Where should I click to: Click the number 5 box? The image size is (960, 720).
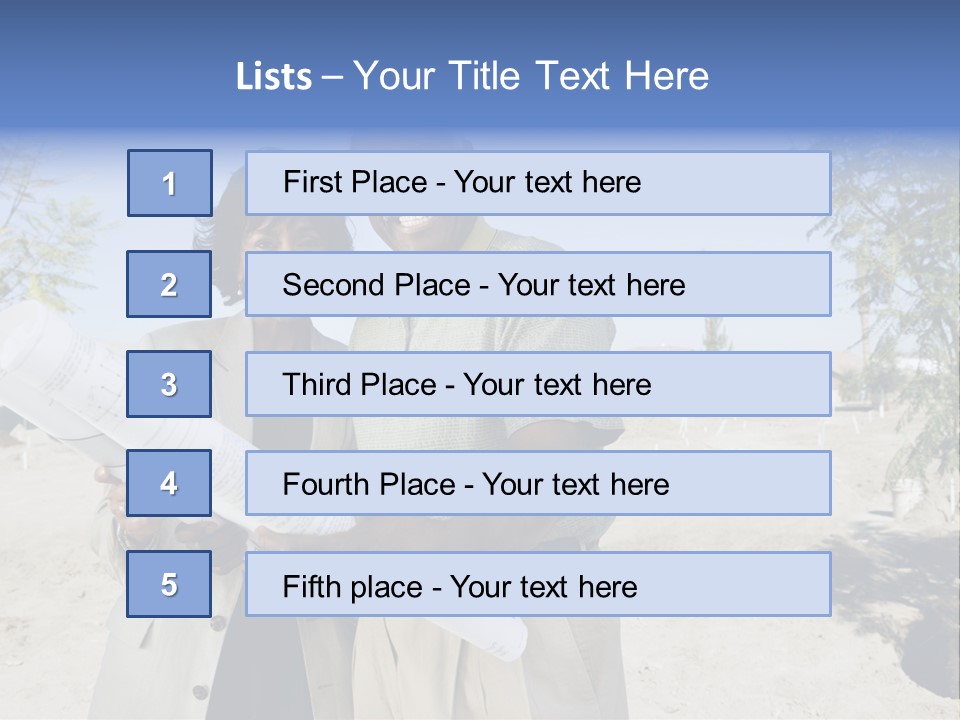[x=169, y=584]
